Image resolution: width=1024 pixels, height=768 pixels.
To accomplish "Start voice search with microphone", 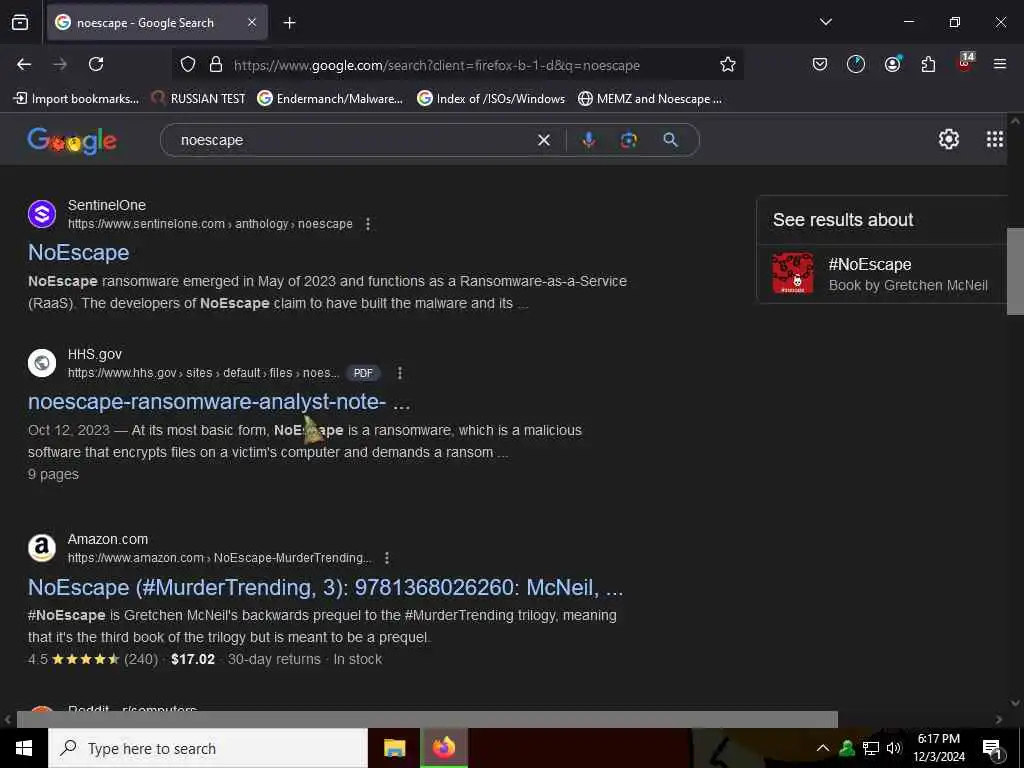I will [588, 140].
